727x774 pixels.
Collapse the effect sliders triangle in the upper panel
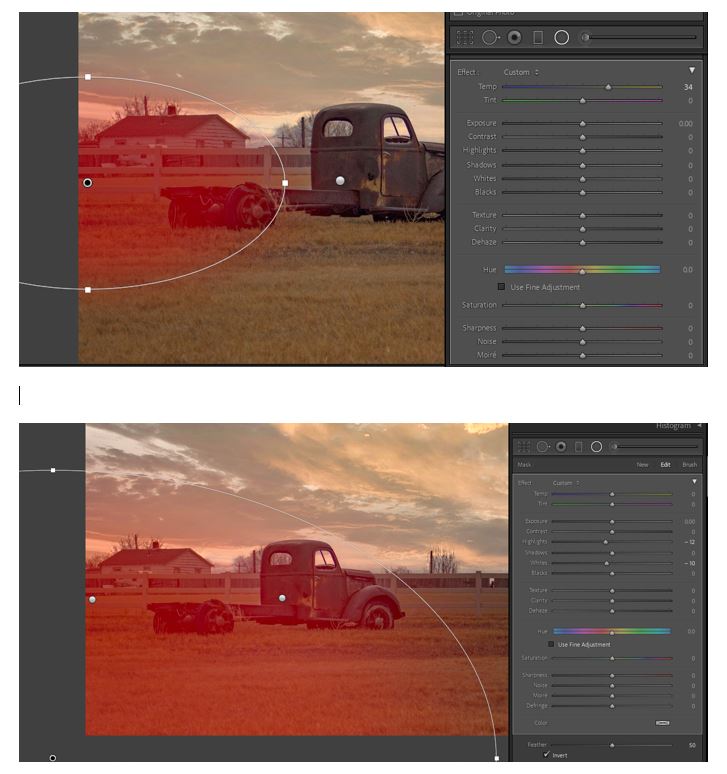[692, 71]
